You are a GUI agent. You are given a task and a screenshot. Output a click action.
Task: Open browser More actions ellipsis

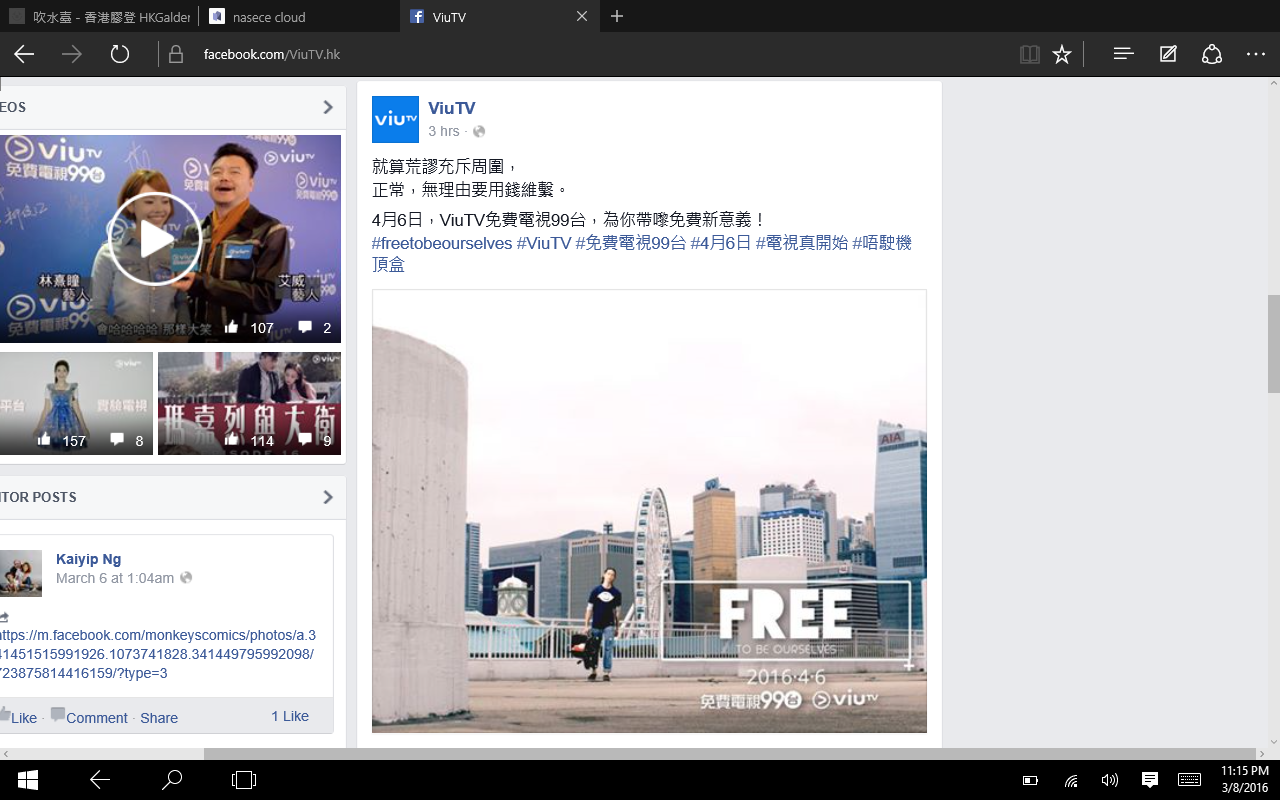pyautogui.click(x=1256, y=54)
